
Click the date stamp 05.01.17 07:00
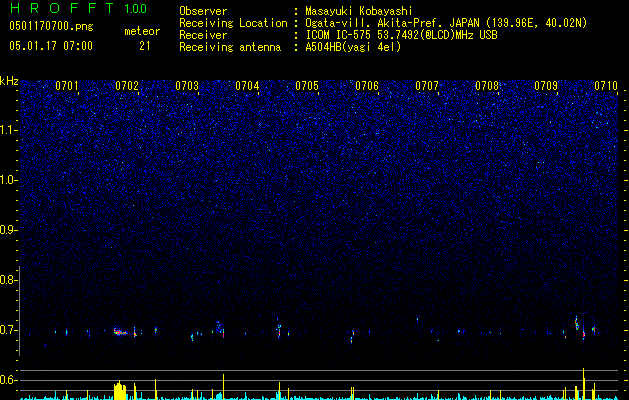(x=51, y=46)
